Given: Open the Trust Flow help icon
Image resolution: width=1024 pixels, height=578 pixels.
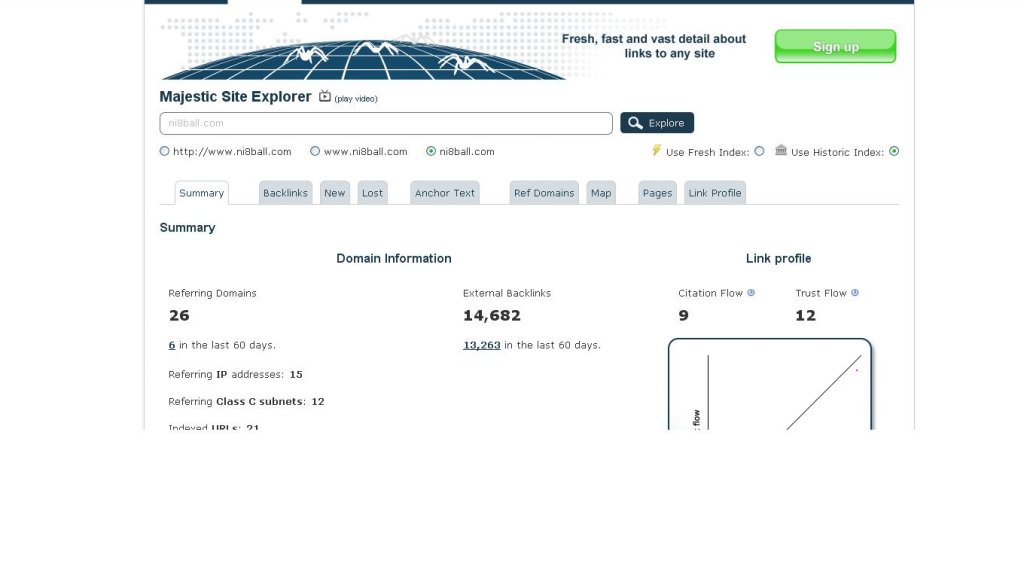Looking at the screenshot, I should pyautogui.click(x=855, y=293).
